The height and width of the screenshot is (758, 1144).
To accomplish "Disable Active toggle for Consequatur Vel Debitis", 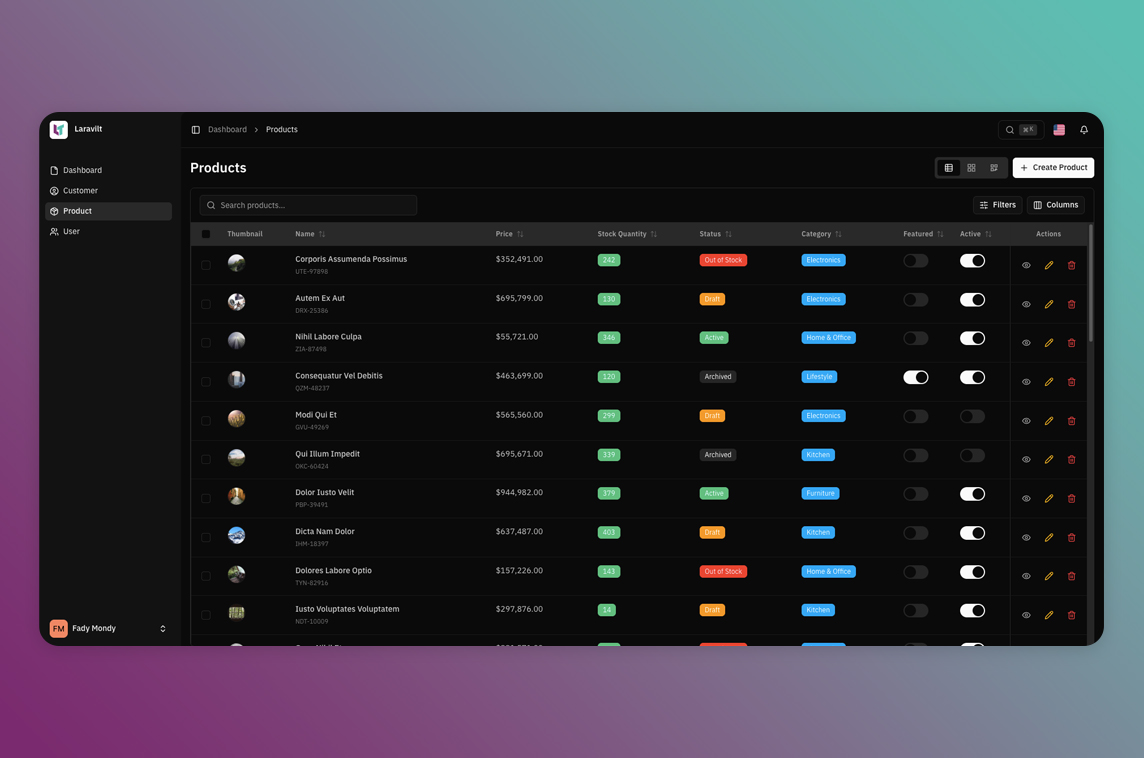I will pyautogui.click(x=972, y=378).
